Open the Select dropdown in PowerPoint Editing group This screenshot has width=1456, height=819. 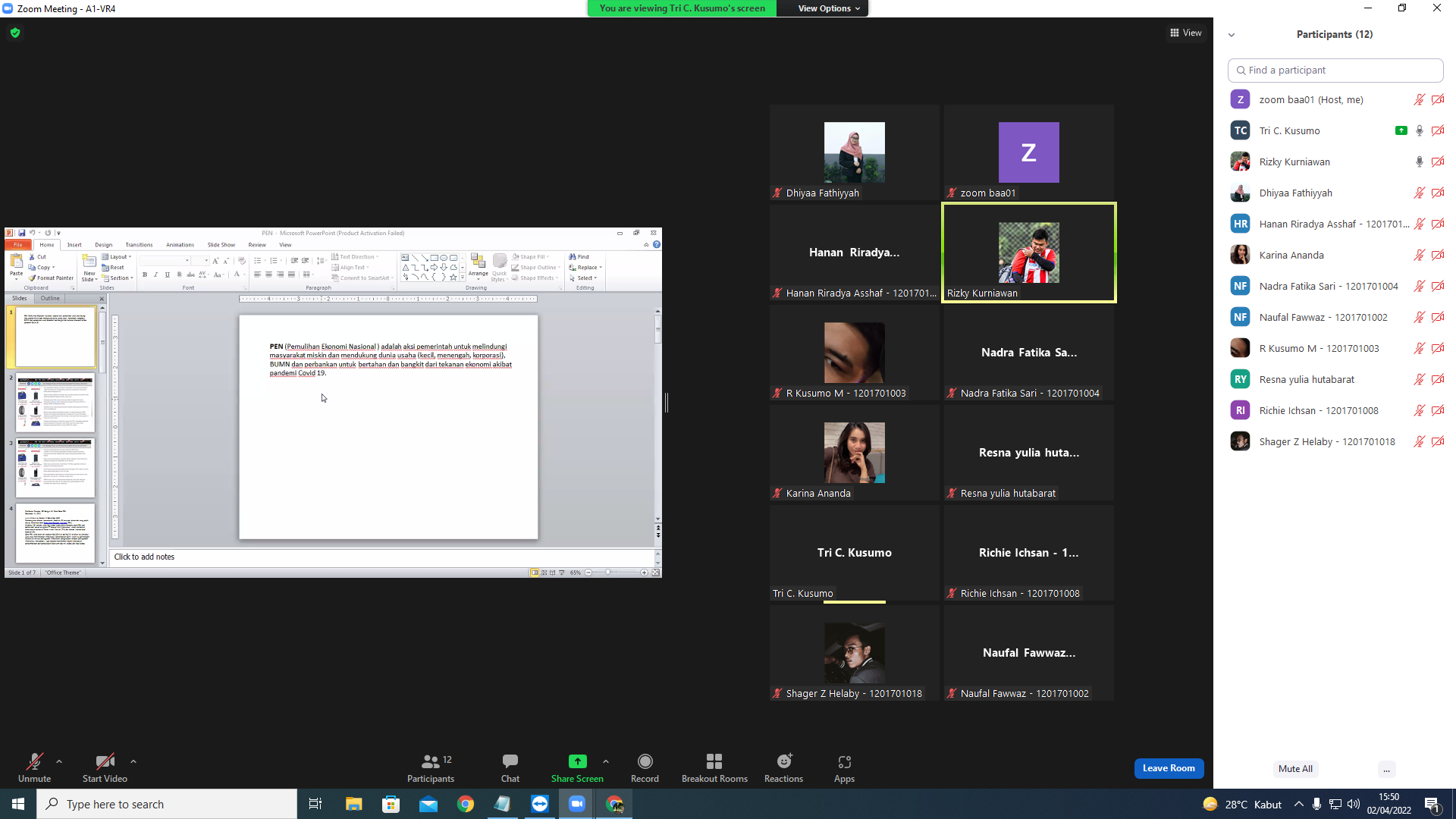click(583, 278)
